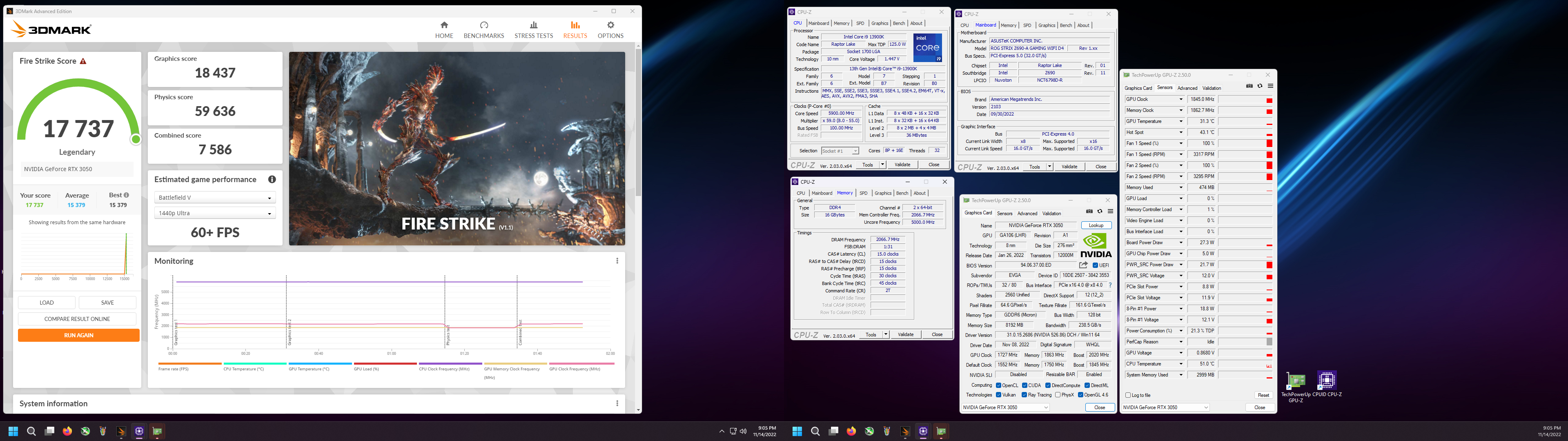
Task: Toggle the UEFI checkbox in GPU-Z
Action: (x=1095, y=265)
